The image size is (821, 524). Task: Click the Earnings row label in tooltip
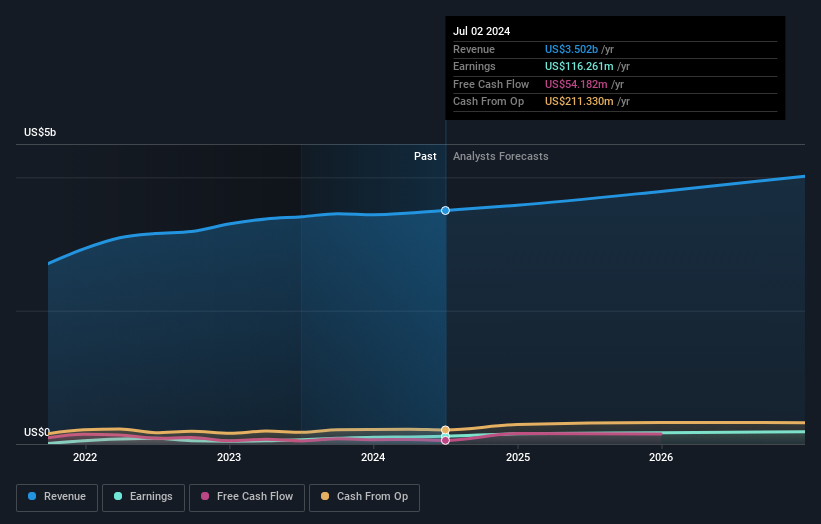point(474,66)
